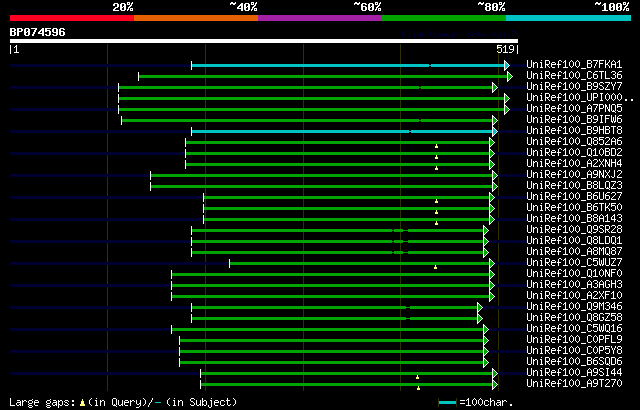This screenshot has width=640, height=410.
Task: Click the cyan alignment bar for UniRef100_B7FKA1
Action: tap(348, 65)
